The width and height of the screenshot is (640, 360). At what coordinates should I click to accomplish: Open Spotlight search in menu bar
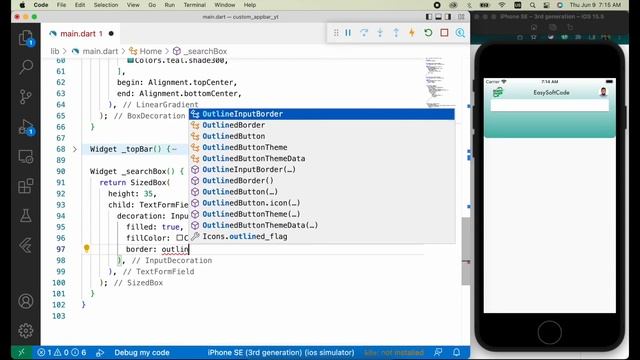coord(533,5)
